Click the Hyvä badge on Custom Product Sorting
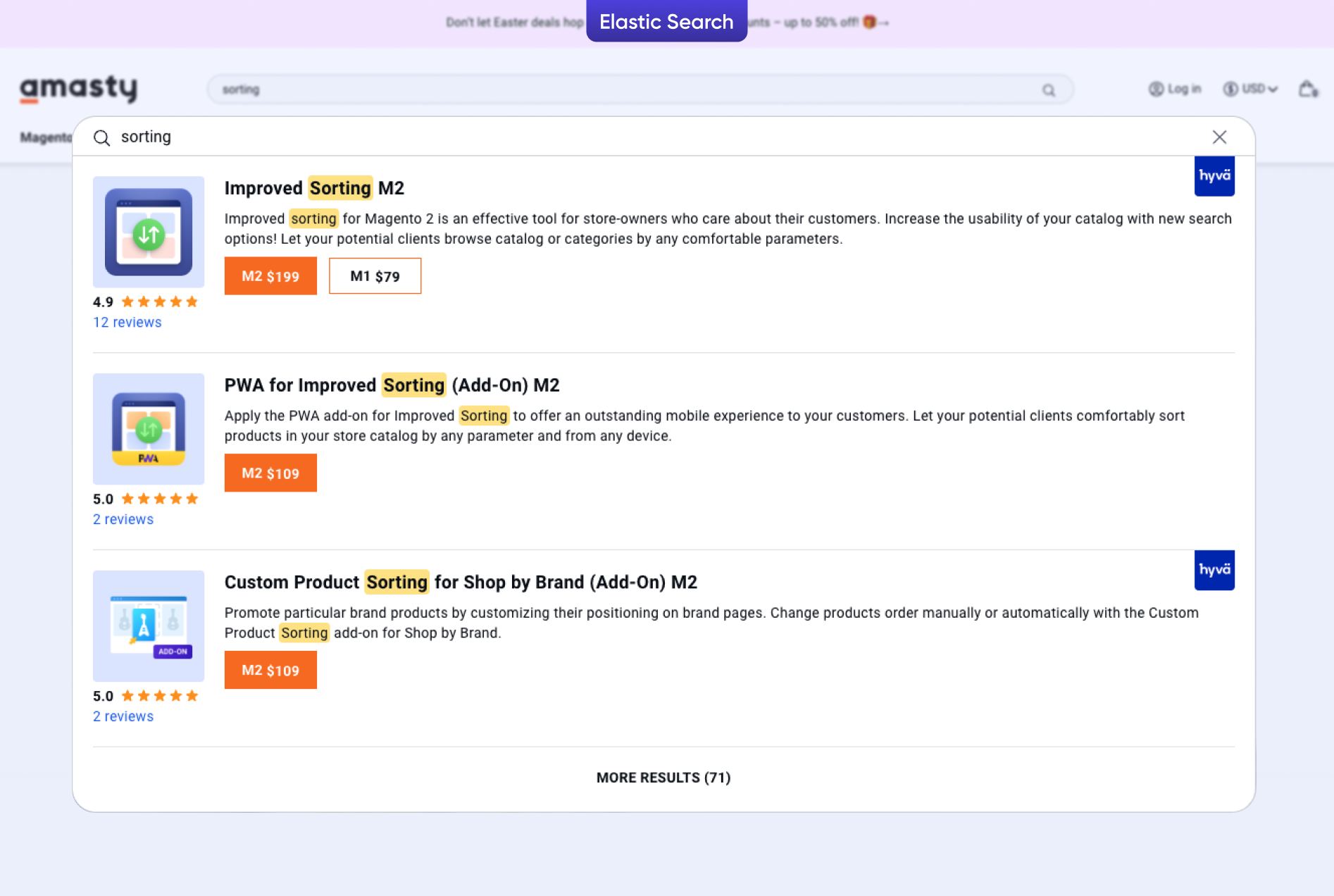1334x896 pixels. [1214, 570]
